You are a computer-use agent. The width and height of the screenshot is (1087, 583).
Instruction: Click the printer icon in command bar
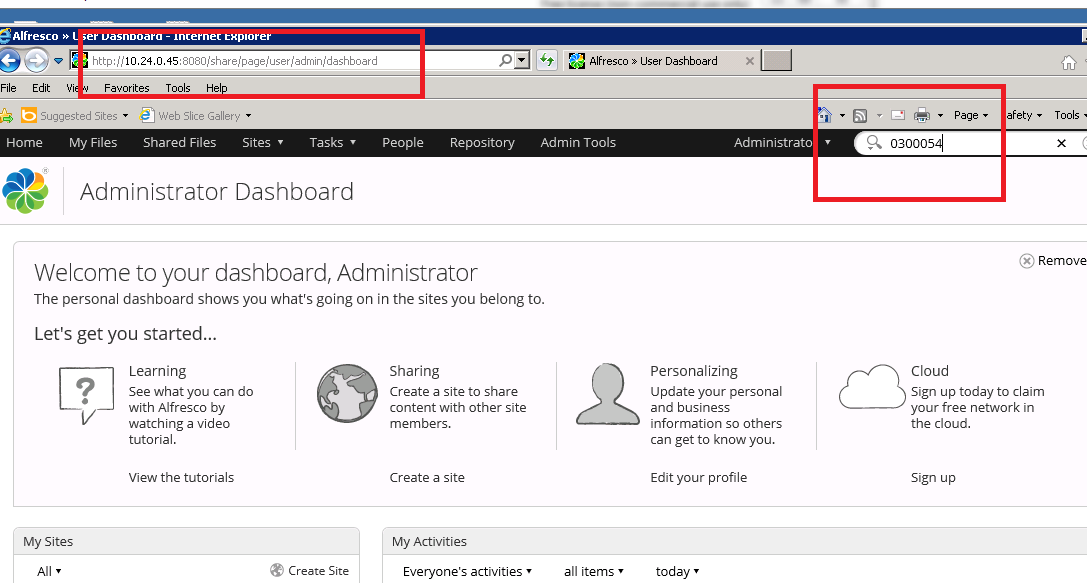click(x=922, y=115)
